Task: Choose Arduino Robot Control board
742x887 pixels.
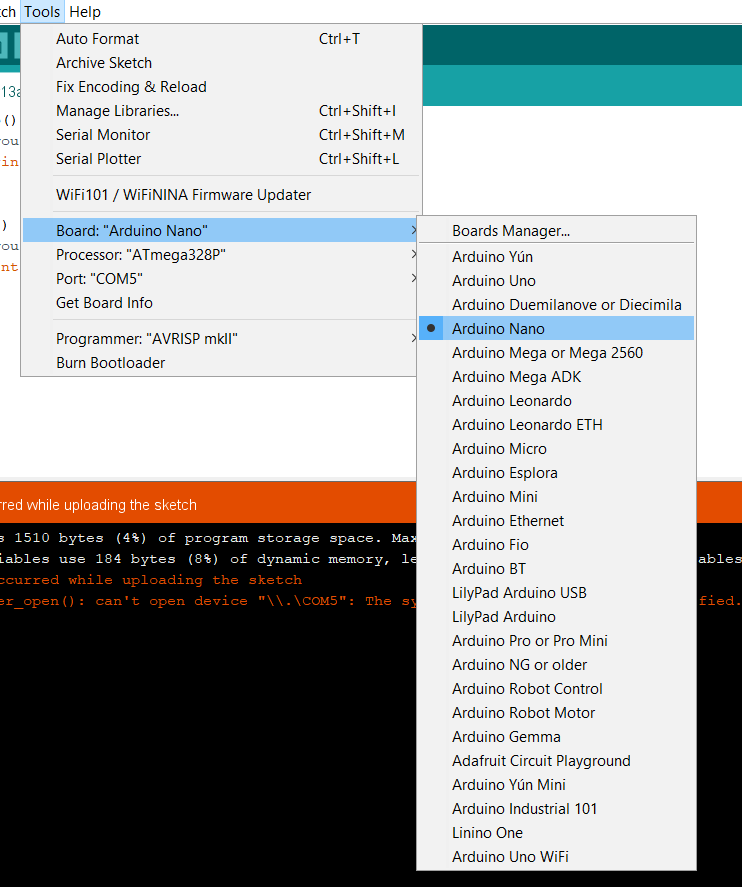Action: tap(556, 689)
